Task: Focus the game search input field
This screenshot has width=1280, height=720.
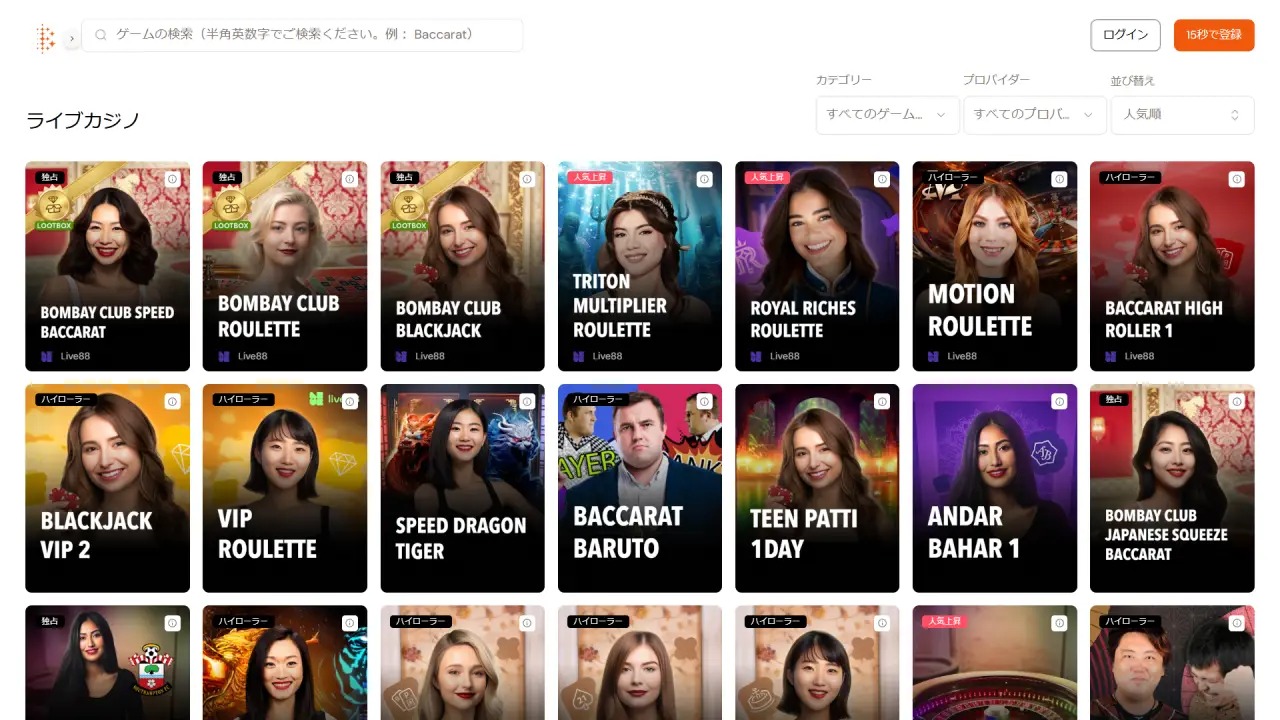Action: tap(302, 35)
